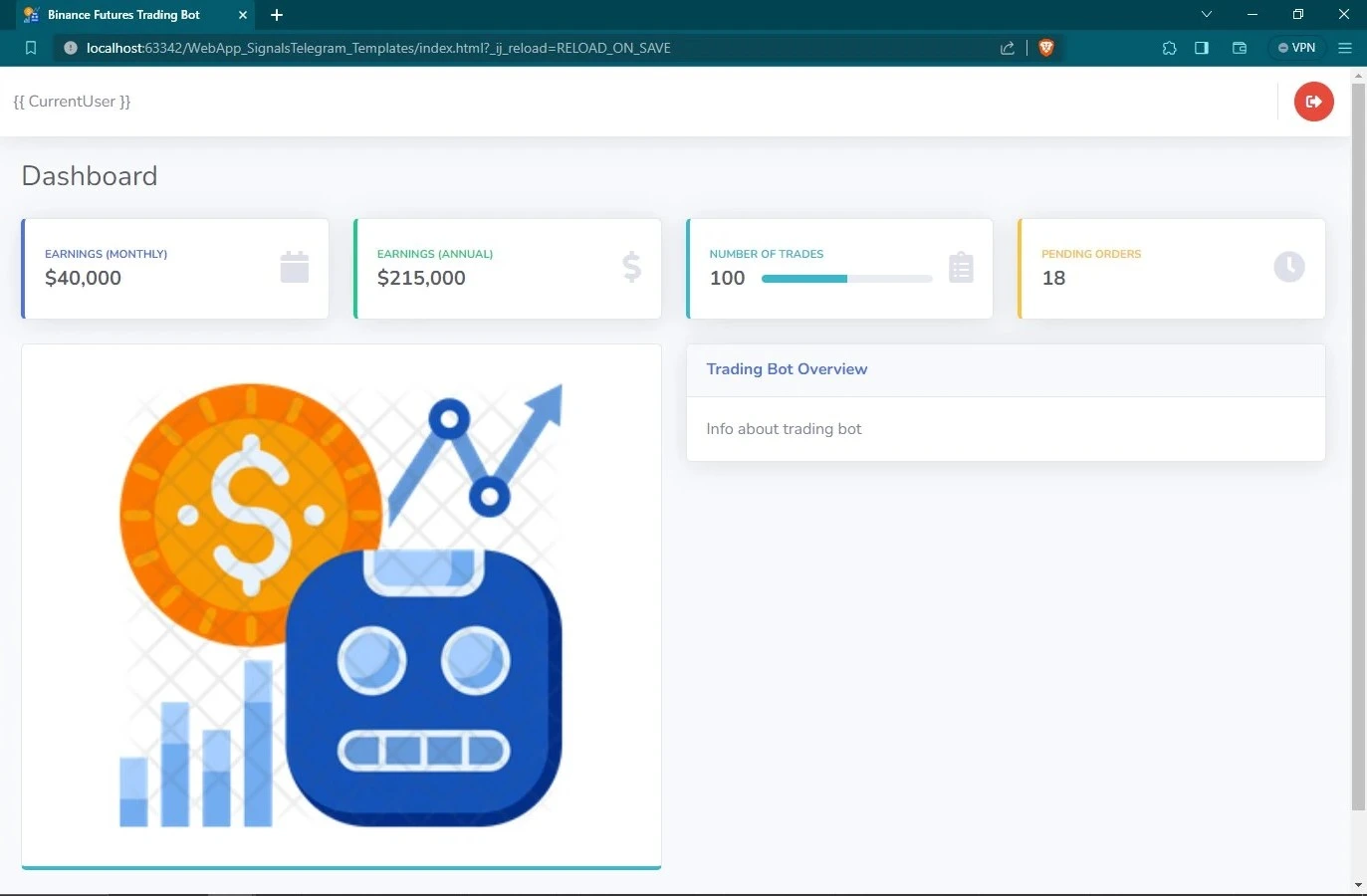The width and height of the screenshot is (1367, 896).
Task: Click the clock icon on Pending Orders card
Action: [x=1289, y=267]
